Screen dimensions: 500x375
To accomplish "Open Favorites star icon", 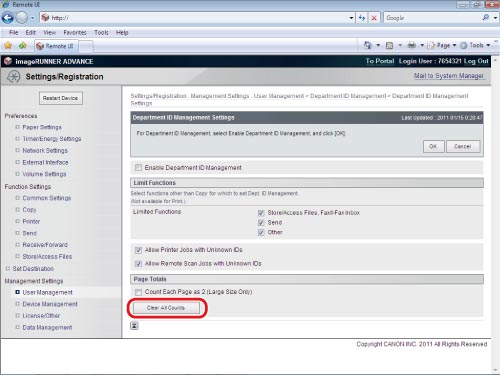I will 8,45.
